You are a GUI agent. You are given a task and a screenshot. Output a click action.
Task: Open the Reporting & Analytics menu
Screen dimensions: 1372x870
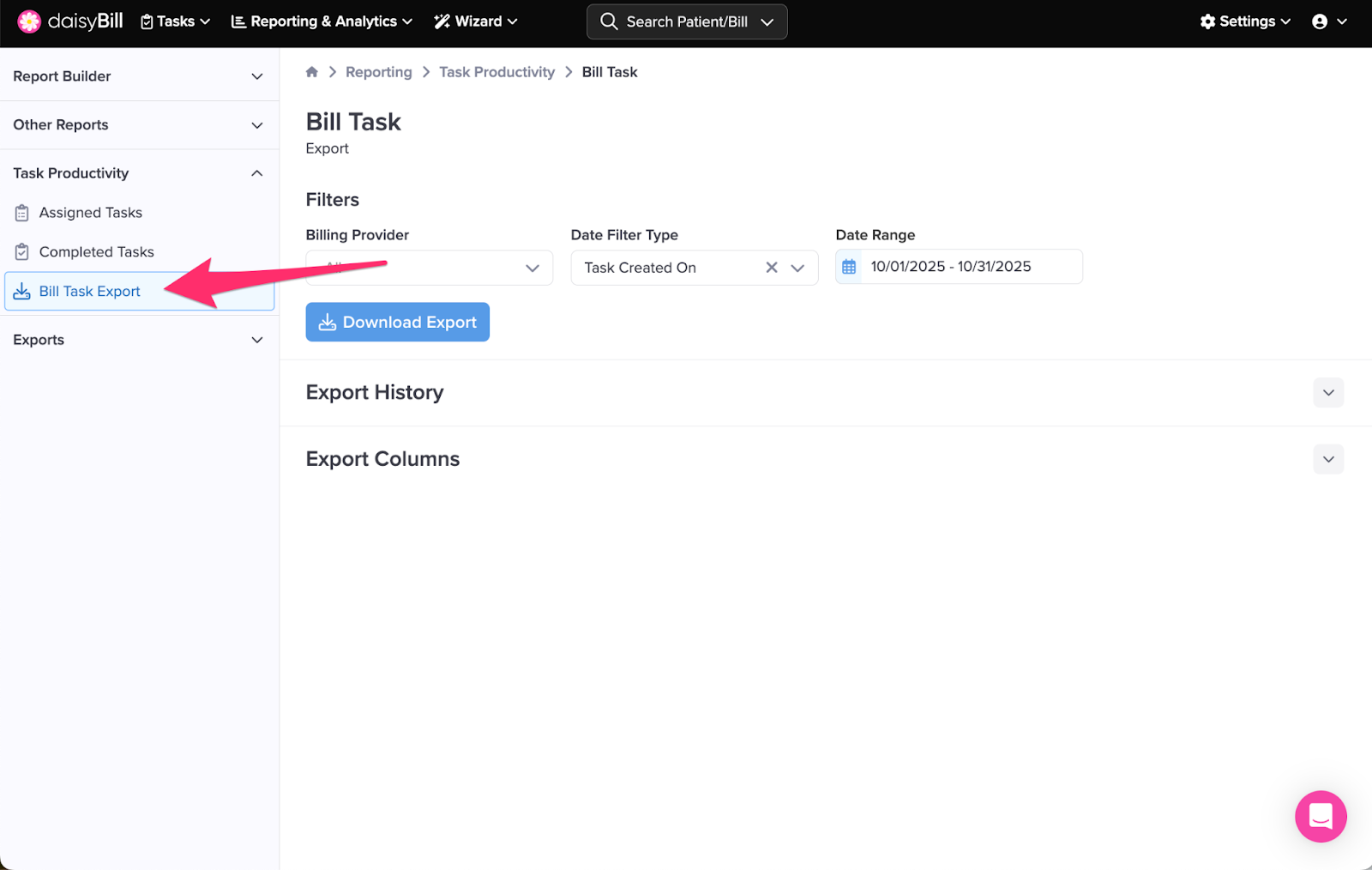322,21
